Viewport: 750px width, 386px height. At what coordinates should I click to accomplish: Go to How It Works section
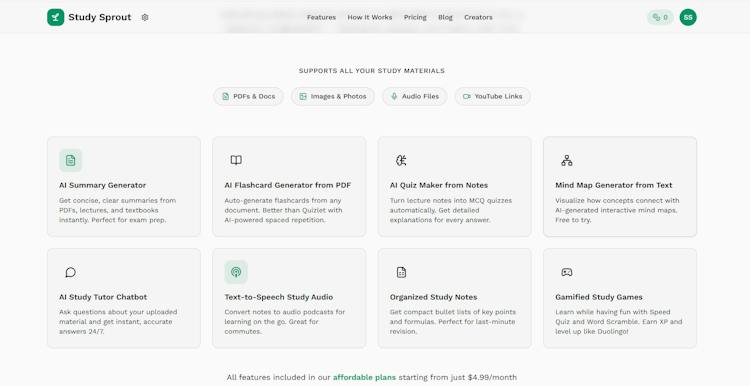pos(370,17)
